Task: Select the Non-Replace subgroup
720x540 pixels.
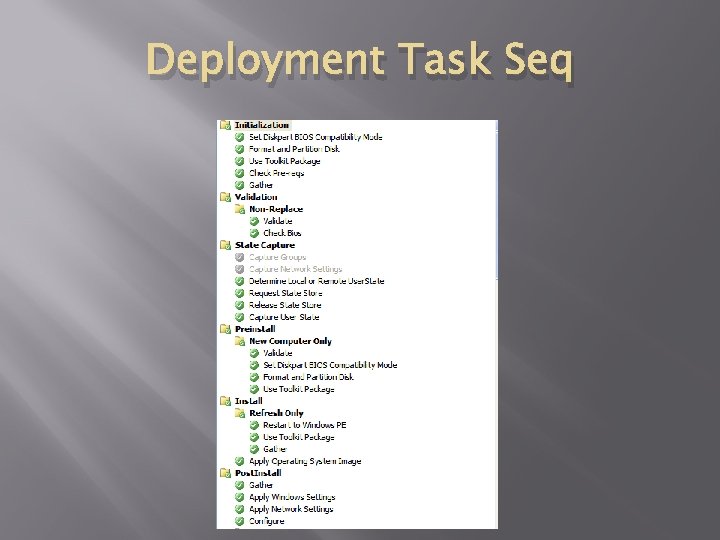Action: click(276, 209)
